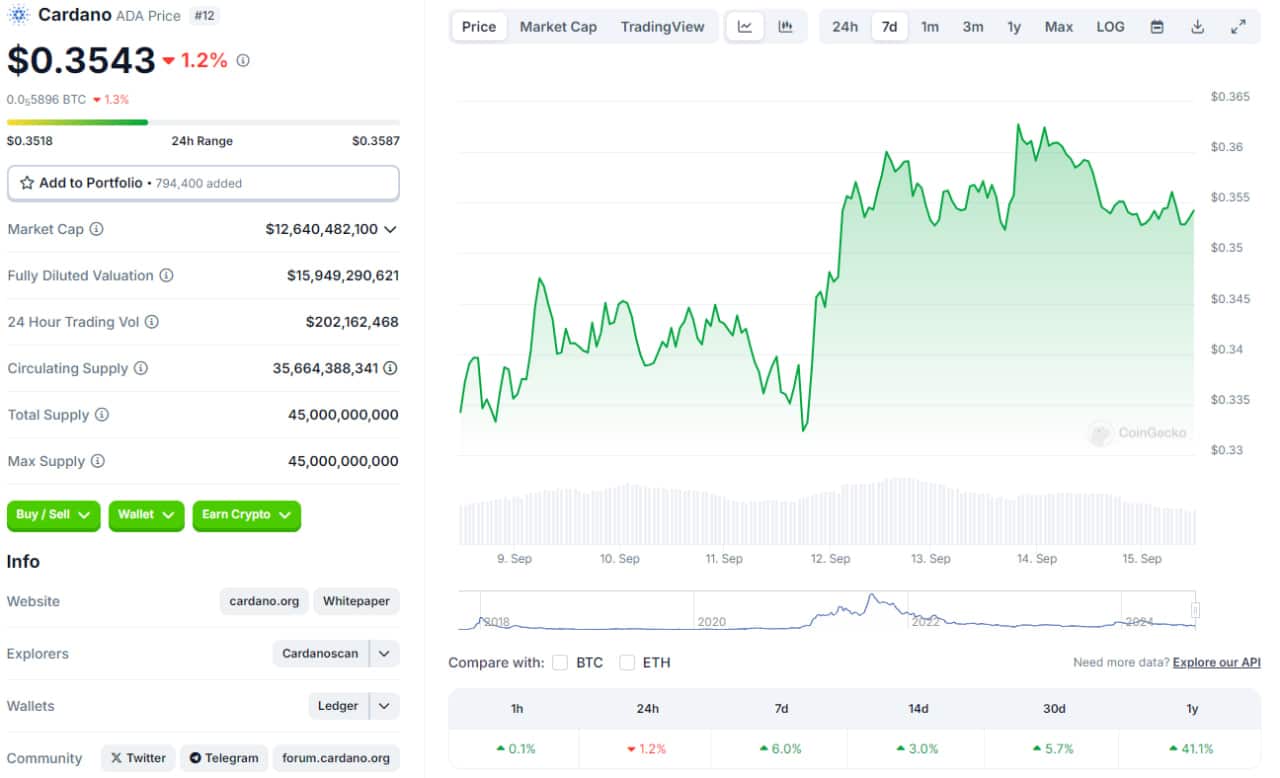The width and height of the screenshot is (1280, 778).
Task: Open the calendar date range picker
Action: pyautogui.click(x=1157, y=27)
